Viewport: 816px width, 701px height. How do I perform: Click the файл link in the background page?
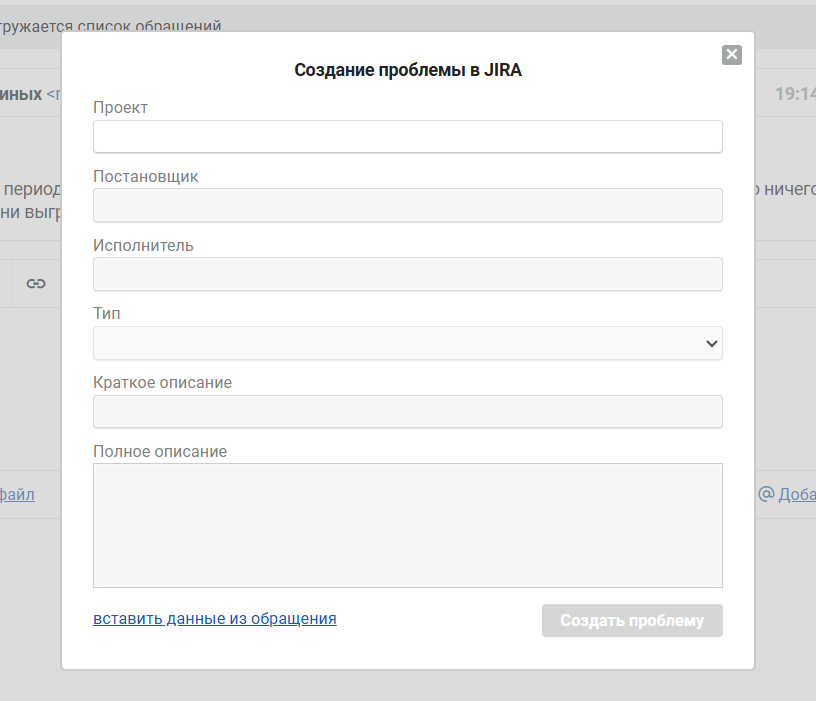(x=17, y=494)
